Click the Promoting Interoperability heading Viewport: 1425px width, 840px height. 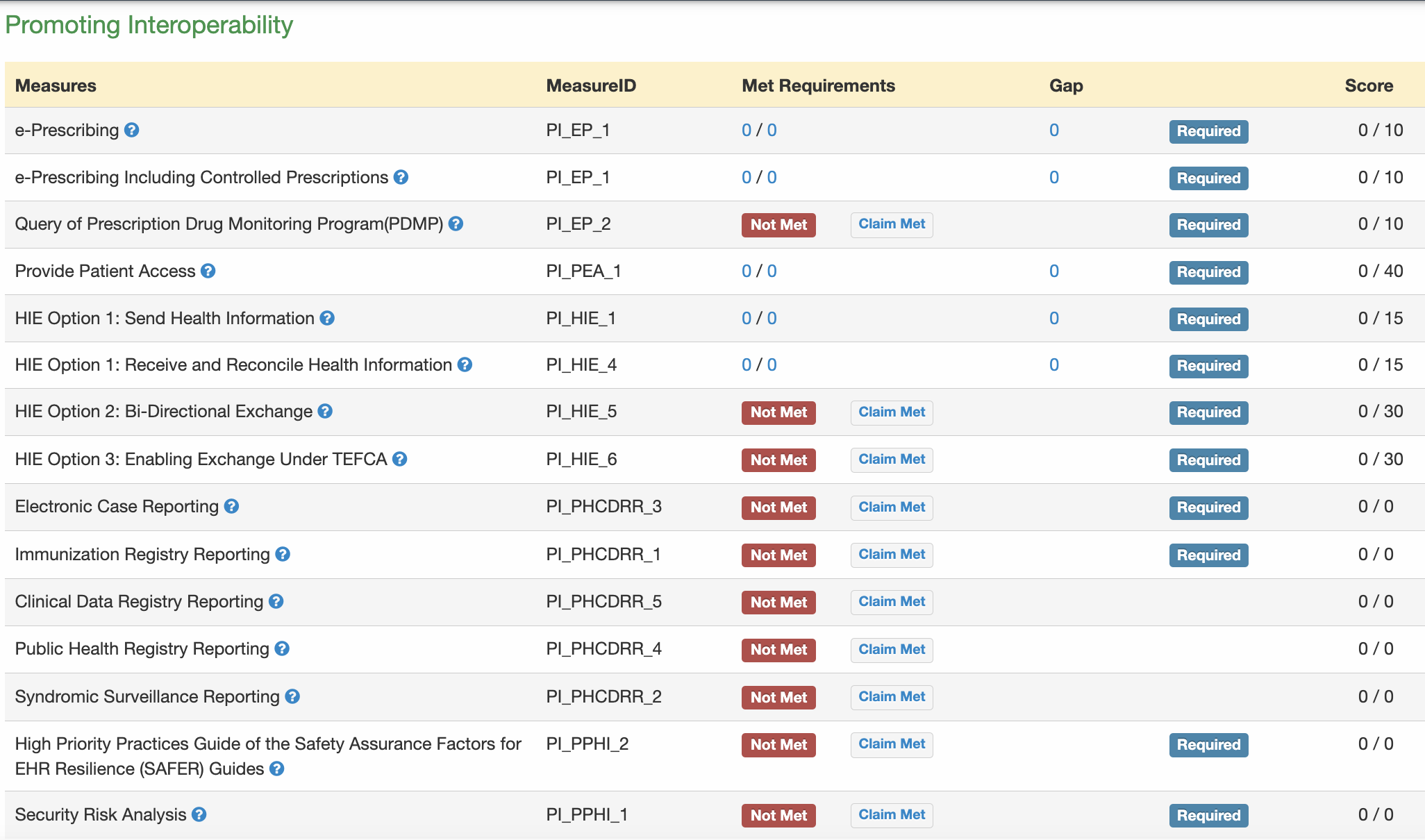[x=149, y=25]
